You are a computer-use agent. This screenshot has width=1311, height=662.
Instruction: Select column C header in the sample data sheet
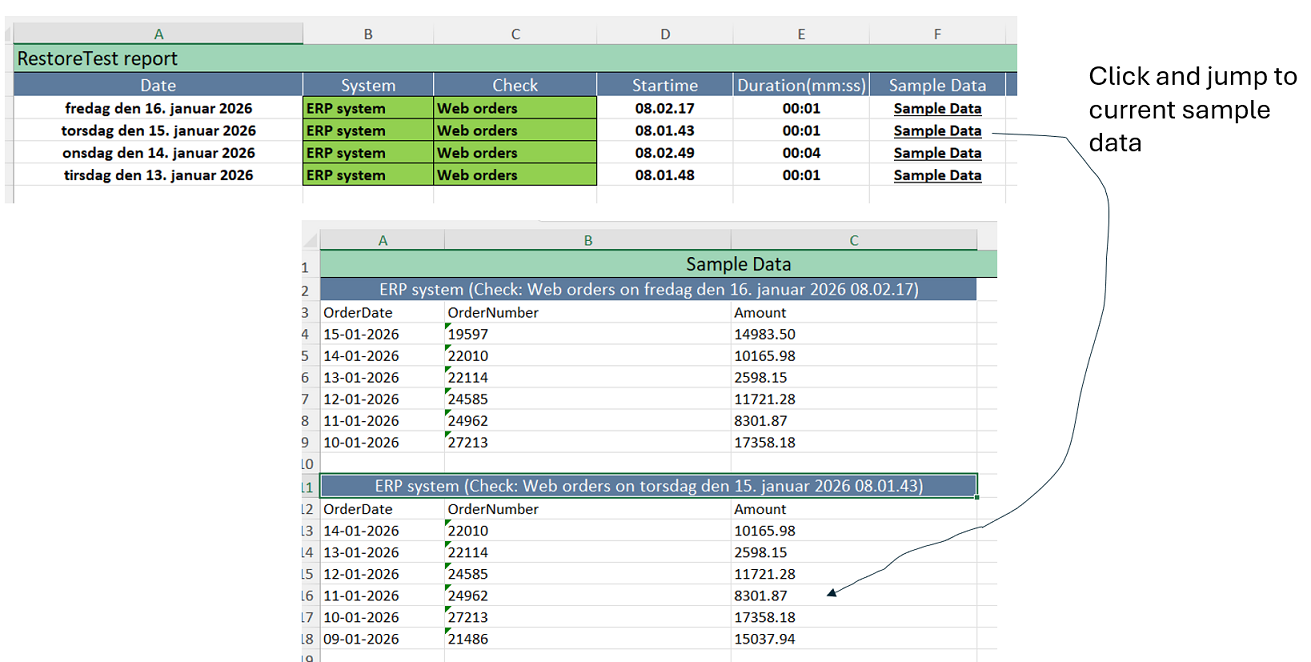pyautogui.click(x=853, y=239)
